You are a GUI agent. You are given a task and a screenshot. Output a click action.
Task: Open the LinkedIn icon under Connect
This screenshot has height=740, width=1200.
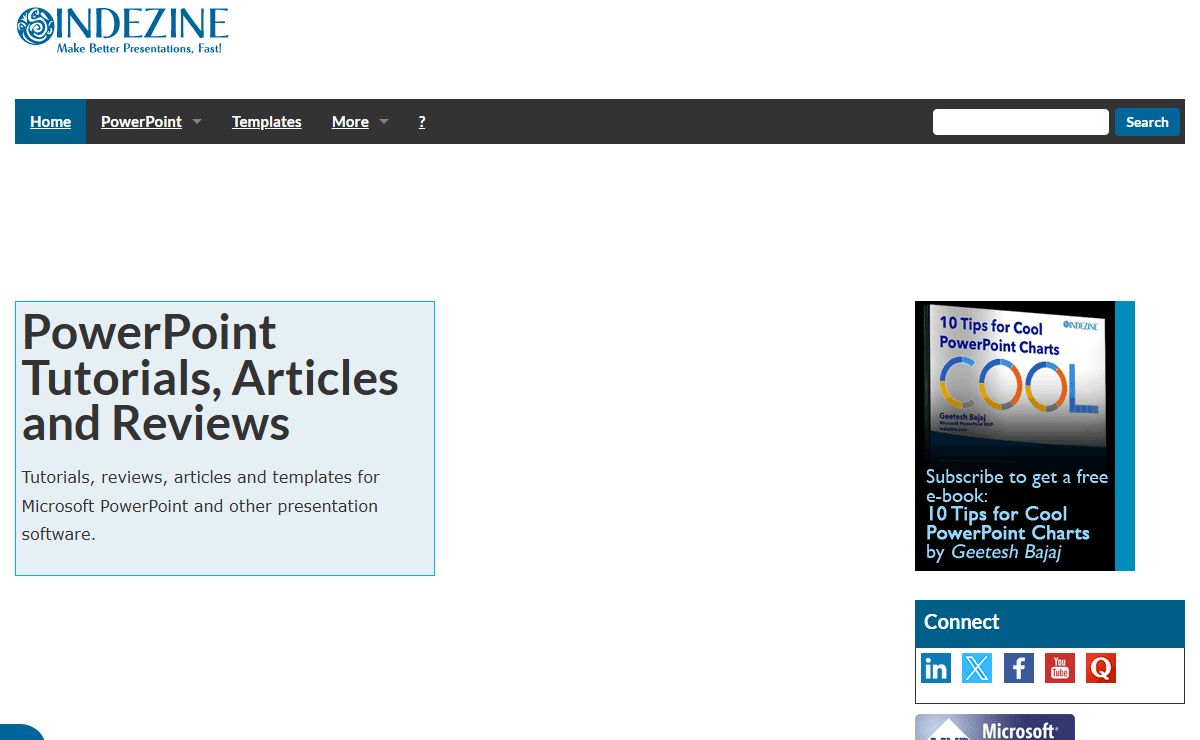click(x=936, y=668)
